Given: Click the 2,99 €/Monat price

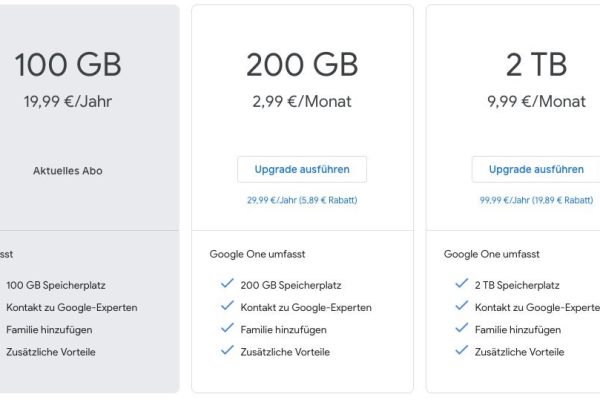Looking at the screenshot, I should [302, 101].
